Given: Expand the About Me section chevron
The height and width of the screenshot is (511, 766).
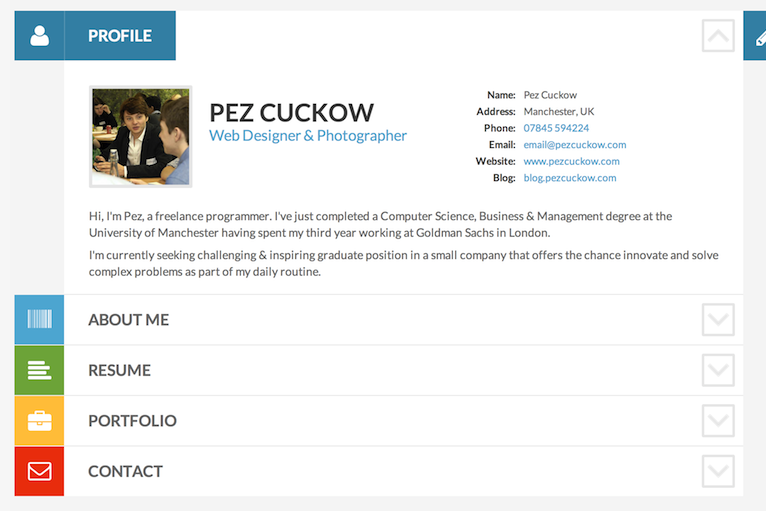Looking at the screenshot, I should click(718, 320).
